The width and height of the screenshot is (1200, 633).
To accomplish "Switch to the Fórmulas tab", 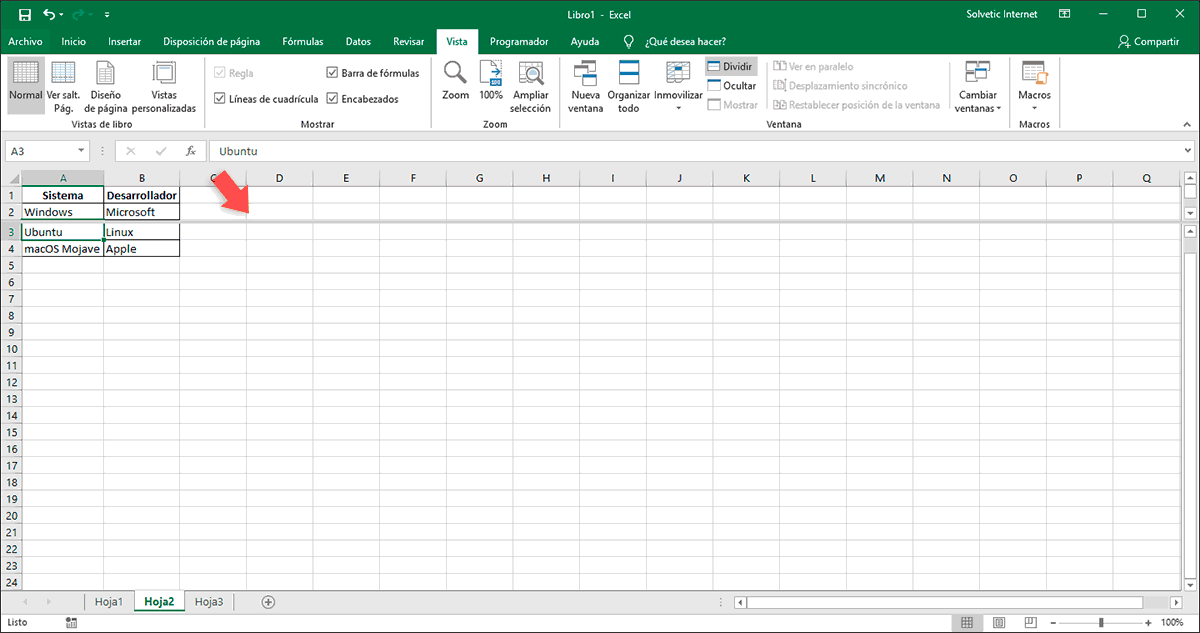I will 302,42.
